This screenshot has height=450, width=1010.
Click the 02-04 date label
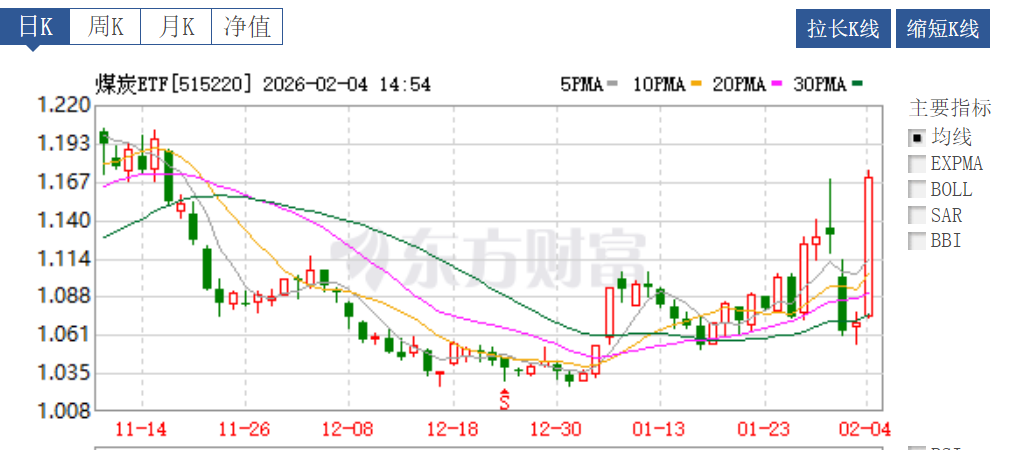tap(867, 429)
